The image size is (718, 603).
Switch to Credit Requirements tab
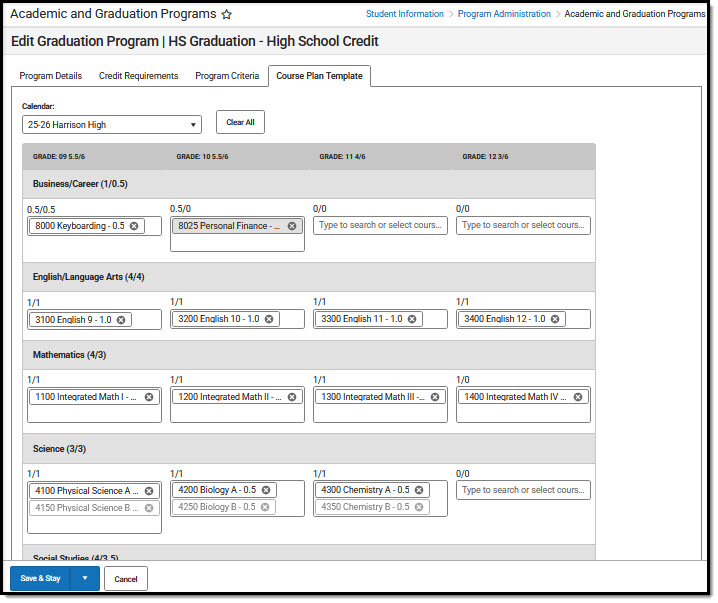tap(139, 76)
